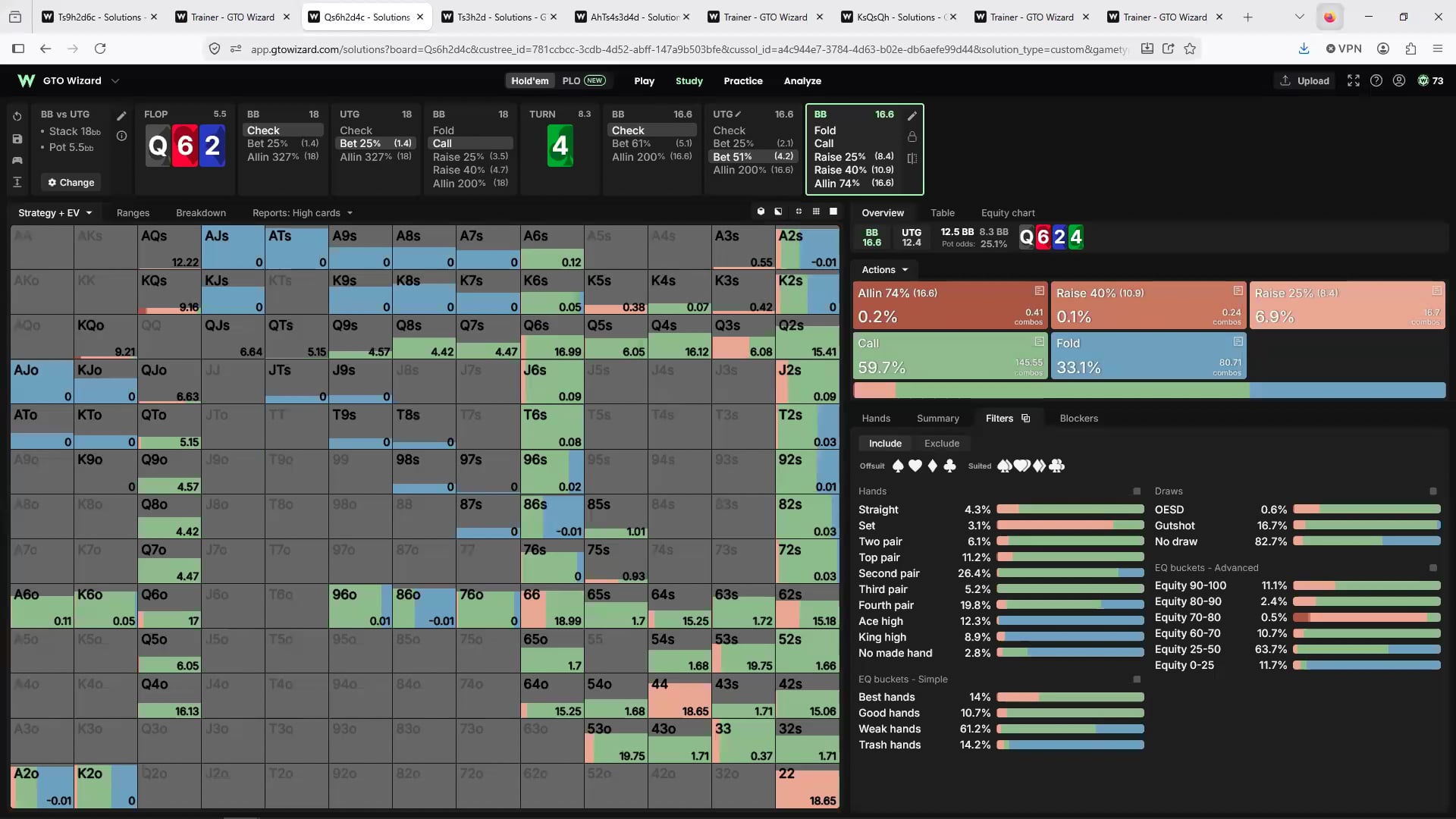The width and height of the screenshot is (1456, 819).
Task: Open the GTO Wizard logo dropdown arrow
Action: click(115, 80)
